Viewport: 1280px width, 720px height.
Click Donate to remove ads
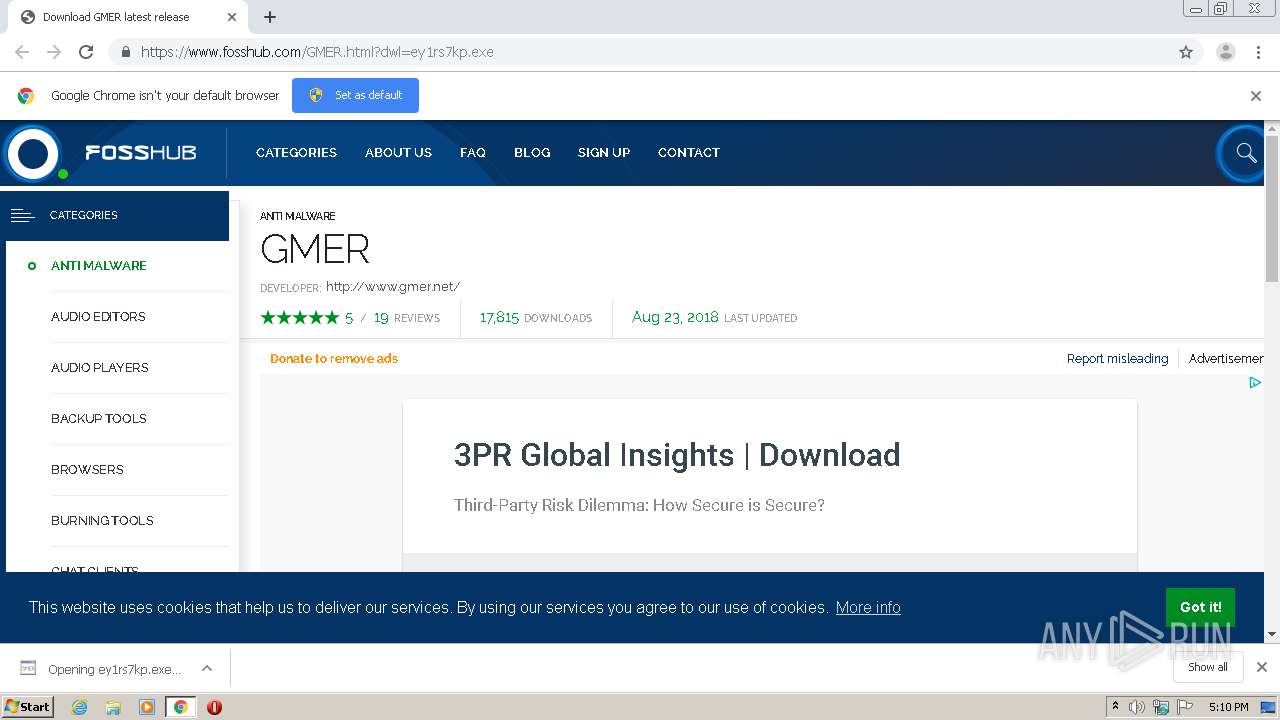tap(334, 359)
